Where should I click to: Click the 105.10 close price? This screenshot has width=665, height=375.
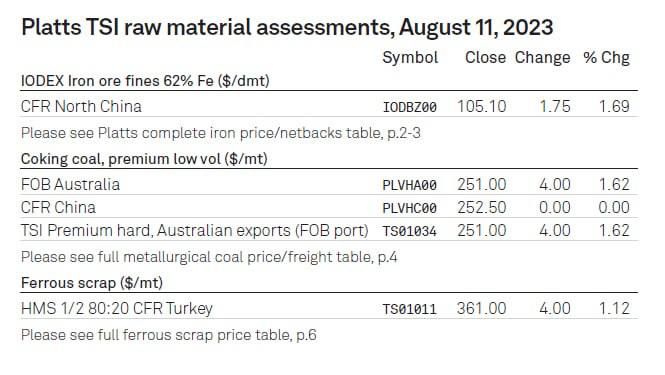click(x=481, y=106)
